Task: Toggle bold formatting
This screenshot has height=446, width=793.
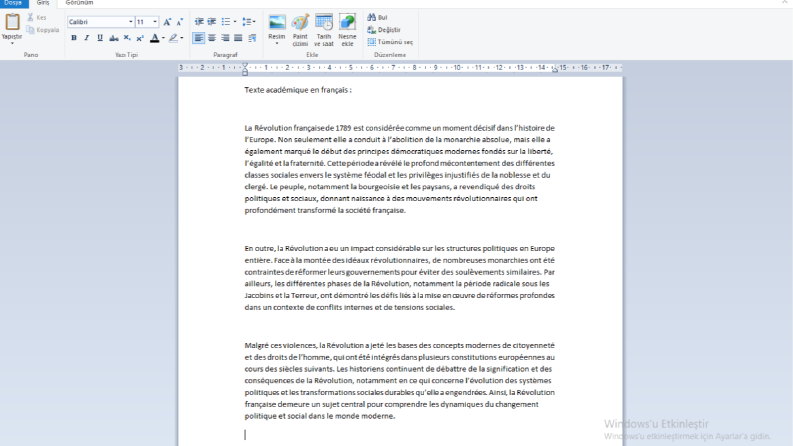Action: click(74, 38)
